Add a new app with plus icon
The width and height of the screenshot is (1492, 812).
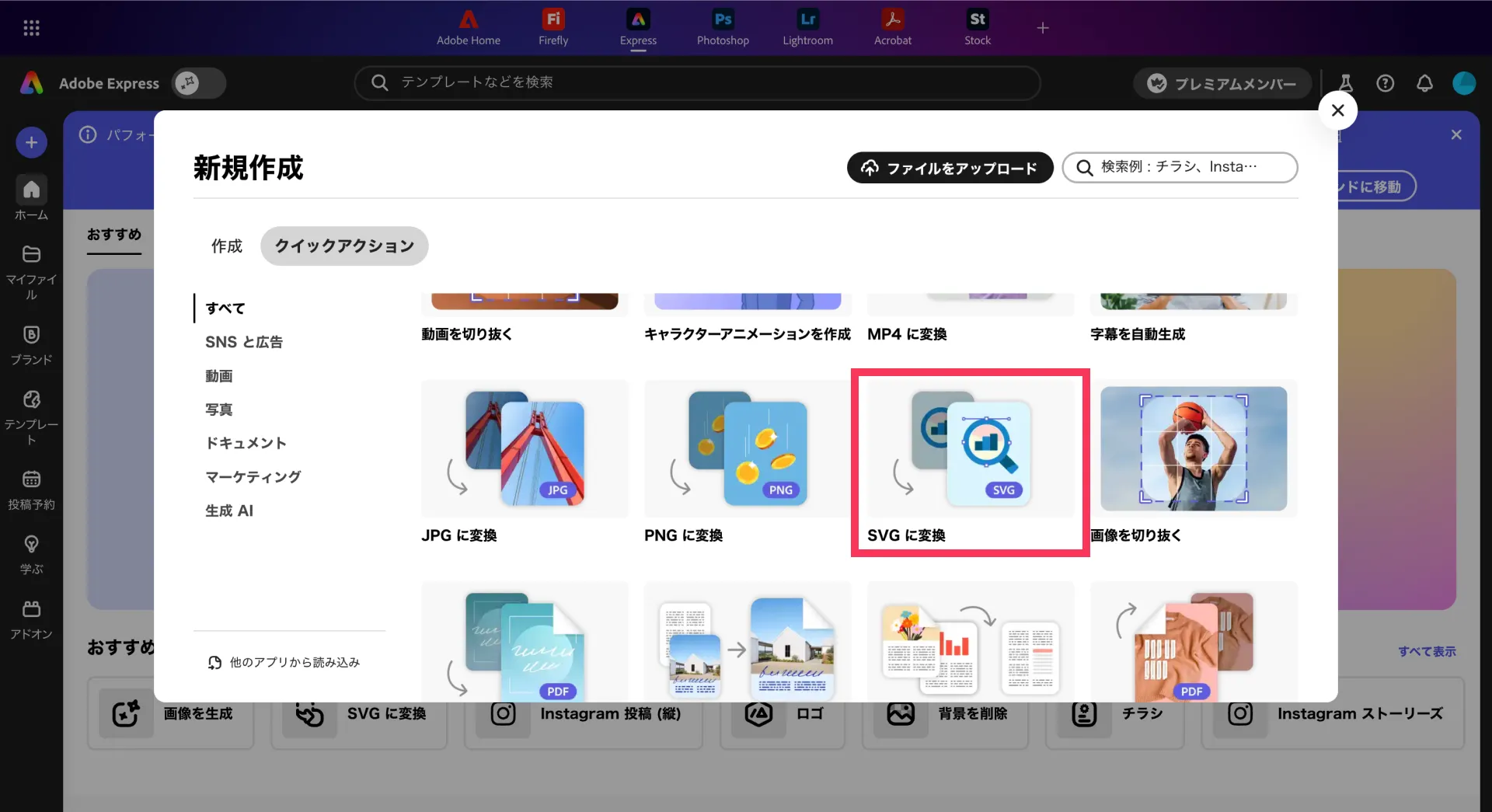click(1042, 28)
